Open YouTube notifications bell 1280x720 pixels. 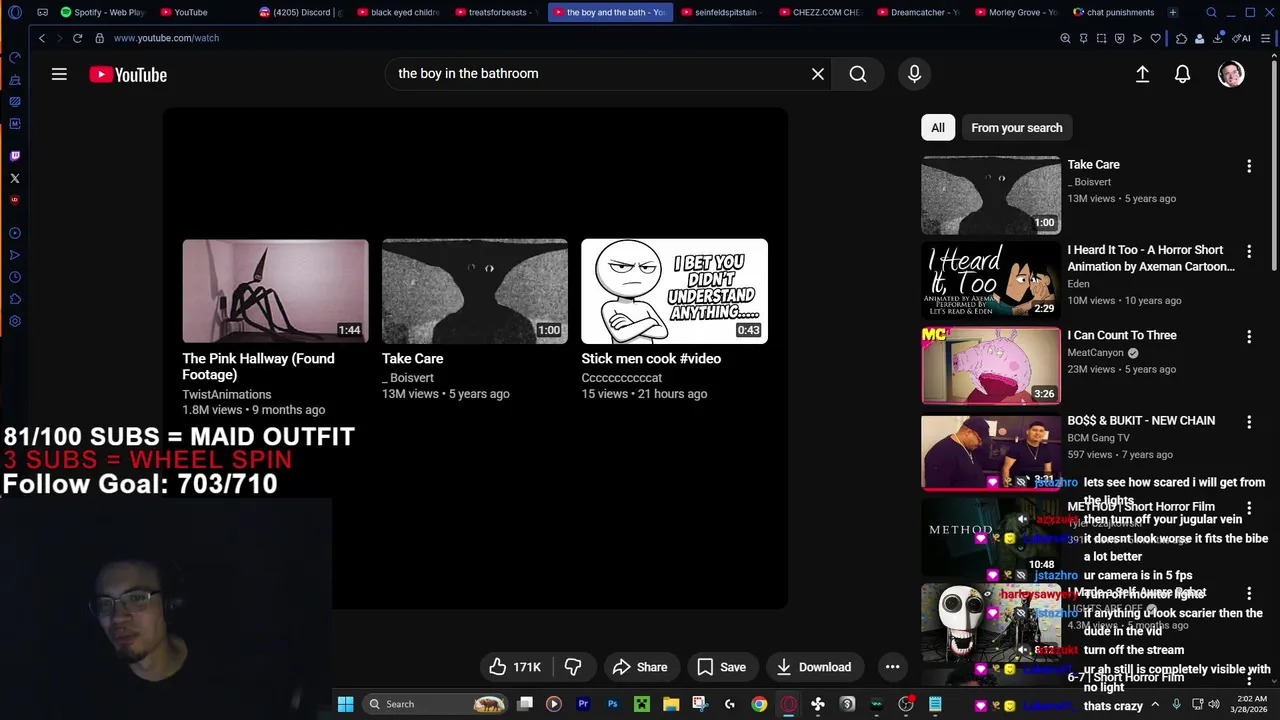pos(1183,74)
